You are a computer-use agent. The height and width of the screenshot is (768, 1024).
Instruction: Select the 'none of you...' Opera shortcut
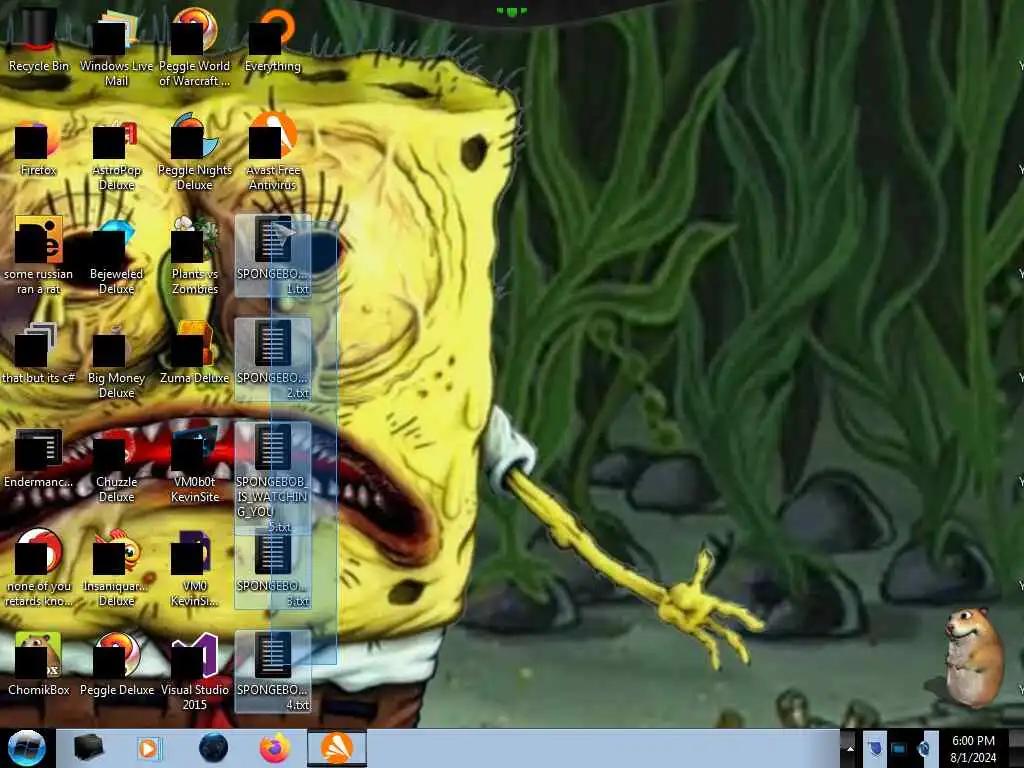coord(39,568)
